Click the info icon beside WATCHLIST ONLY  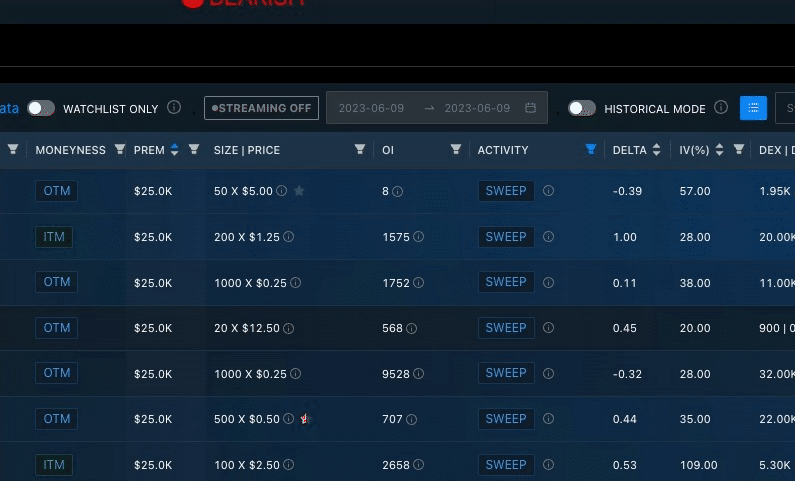pos(174,108)
